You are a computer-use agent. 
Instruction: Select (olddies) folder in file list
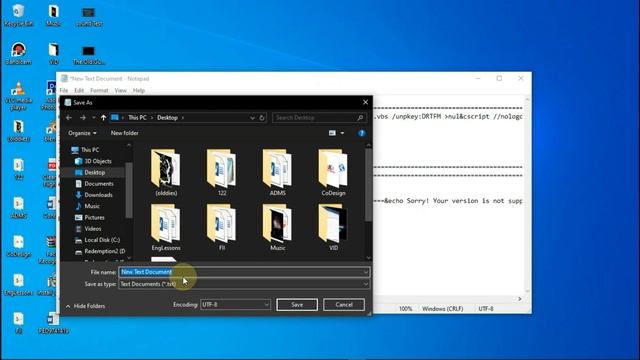coord(166,172)
